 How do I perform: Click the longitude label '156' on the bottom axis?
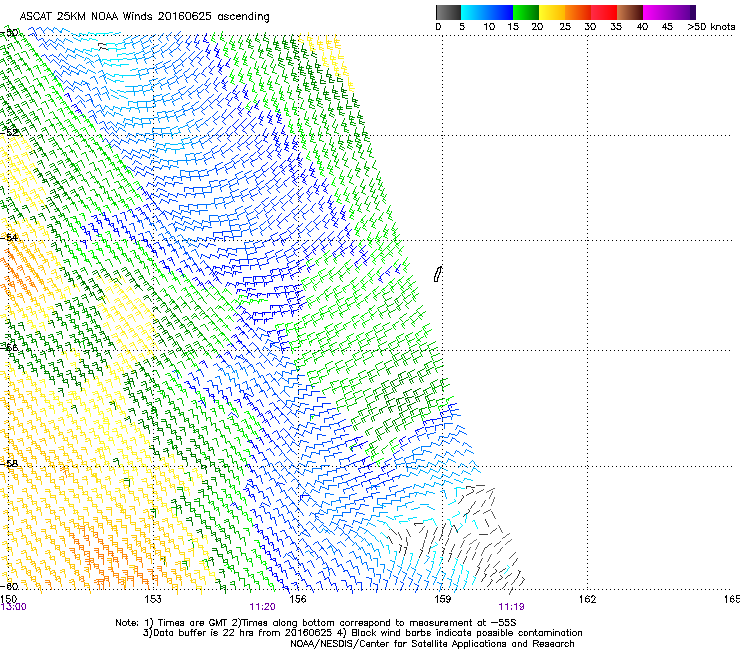point(298,599)
